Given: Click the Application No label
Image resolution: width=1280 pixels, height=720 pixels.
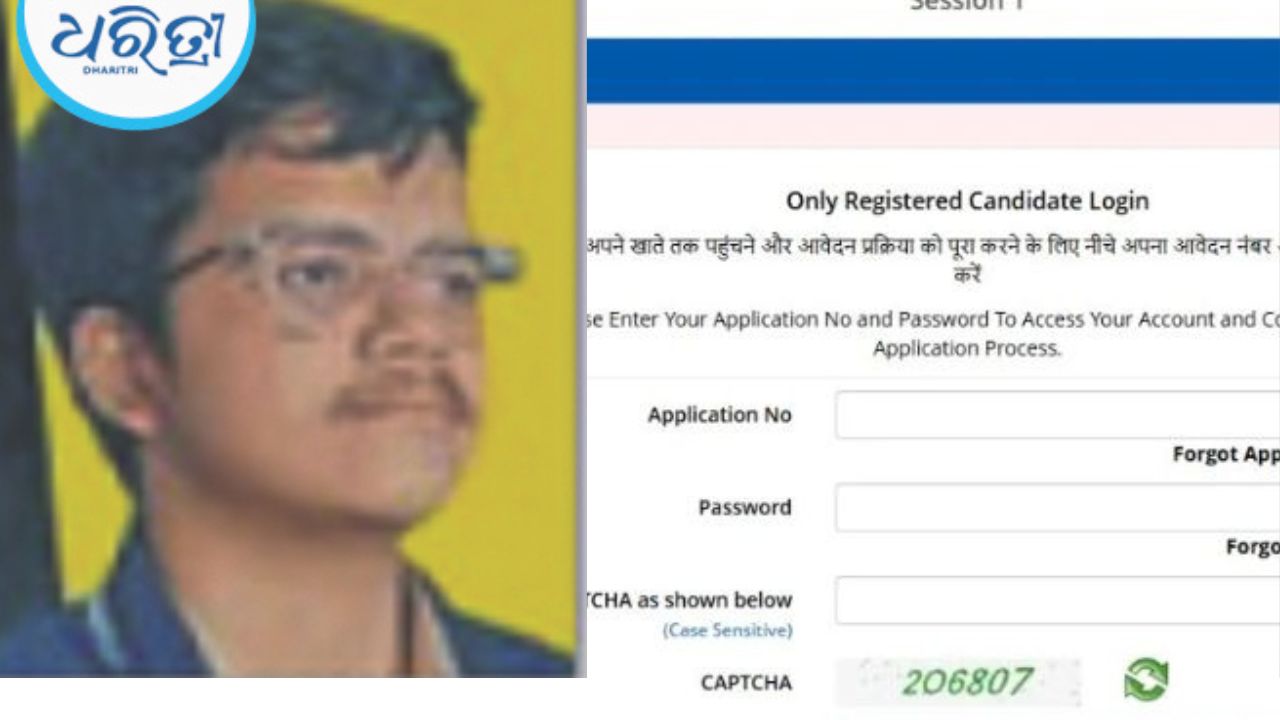Looking at the screenshot, I should [719, 415].
